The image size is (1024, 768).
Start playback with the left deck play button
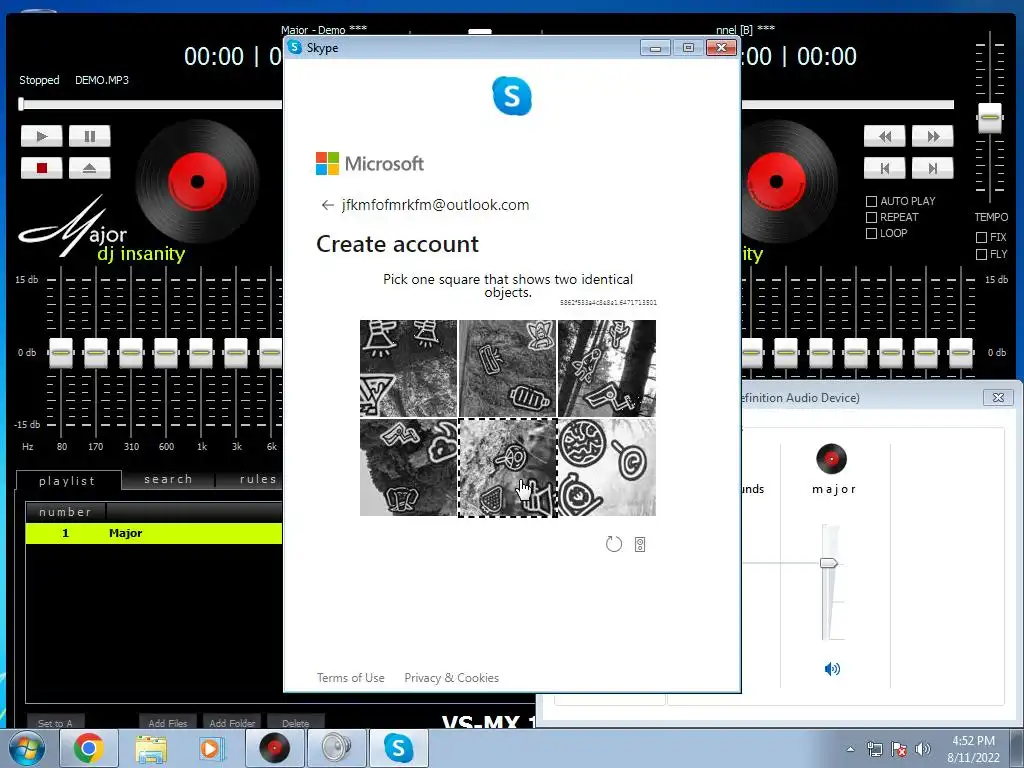[x=42, y=136]
